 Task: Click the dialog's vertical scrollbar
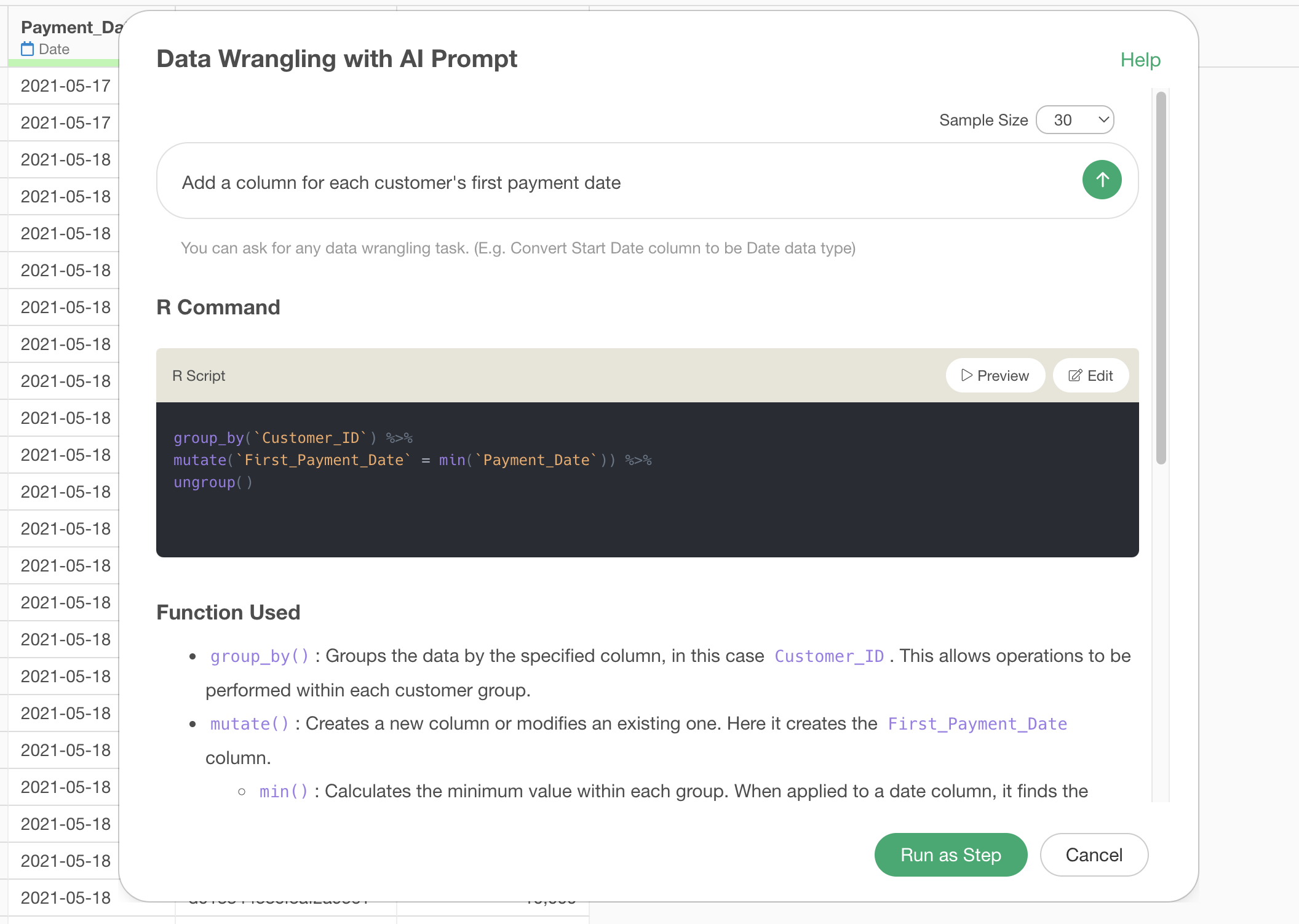tap(1161, 277)
